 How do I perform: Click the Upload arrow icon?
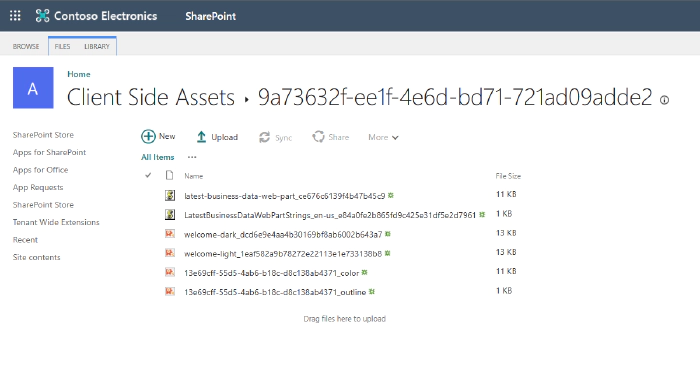[x=201, y=137]
